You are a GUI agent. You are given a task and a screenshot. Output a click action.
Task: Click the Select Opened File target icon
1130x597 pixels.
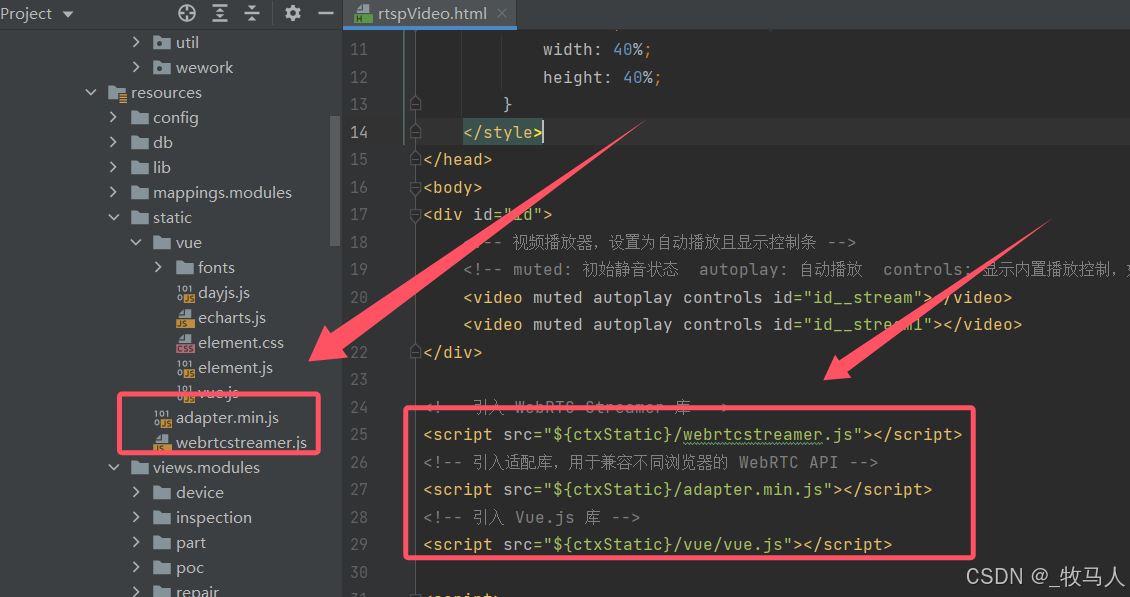tap(186, 14)
